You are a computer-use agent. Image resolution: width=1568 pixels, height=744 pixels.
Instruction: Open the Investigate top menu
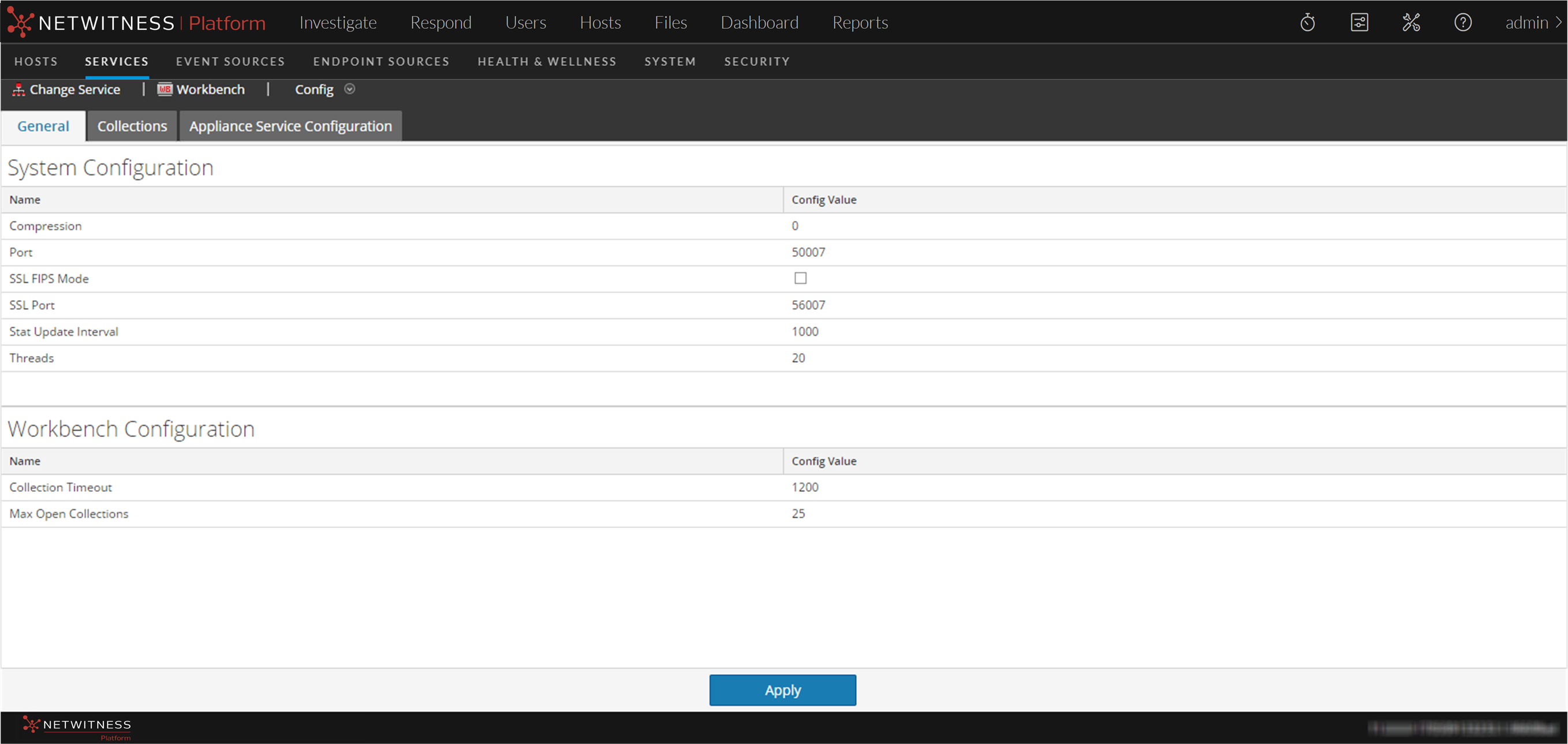click(338, 23)
